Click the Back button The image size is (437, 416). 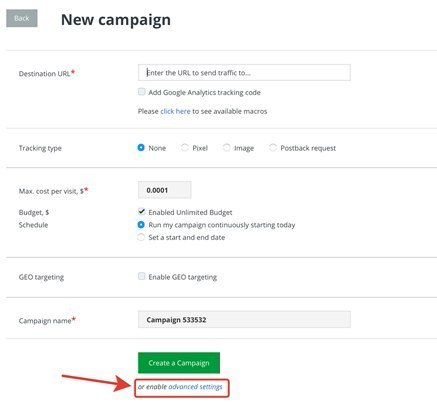pos(22,18)
